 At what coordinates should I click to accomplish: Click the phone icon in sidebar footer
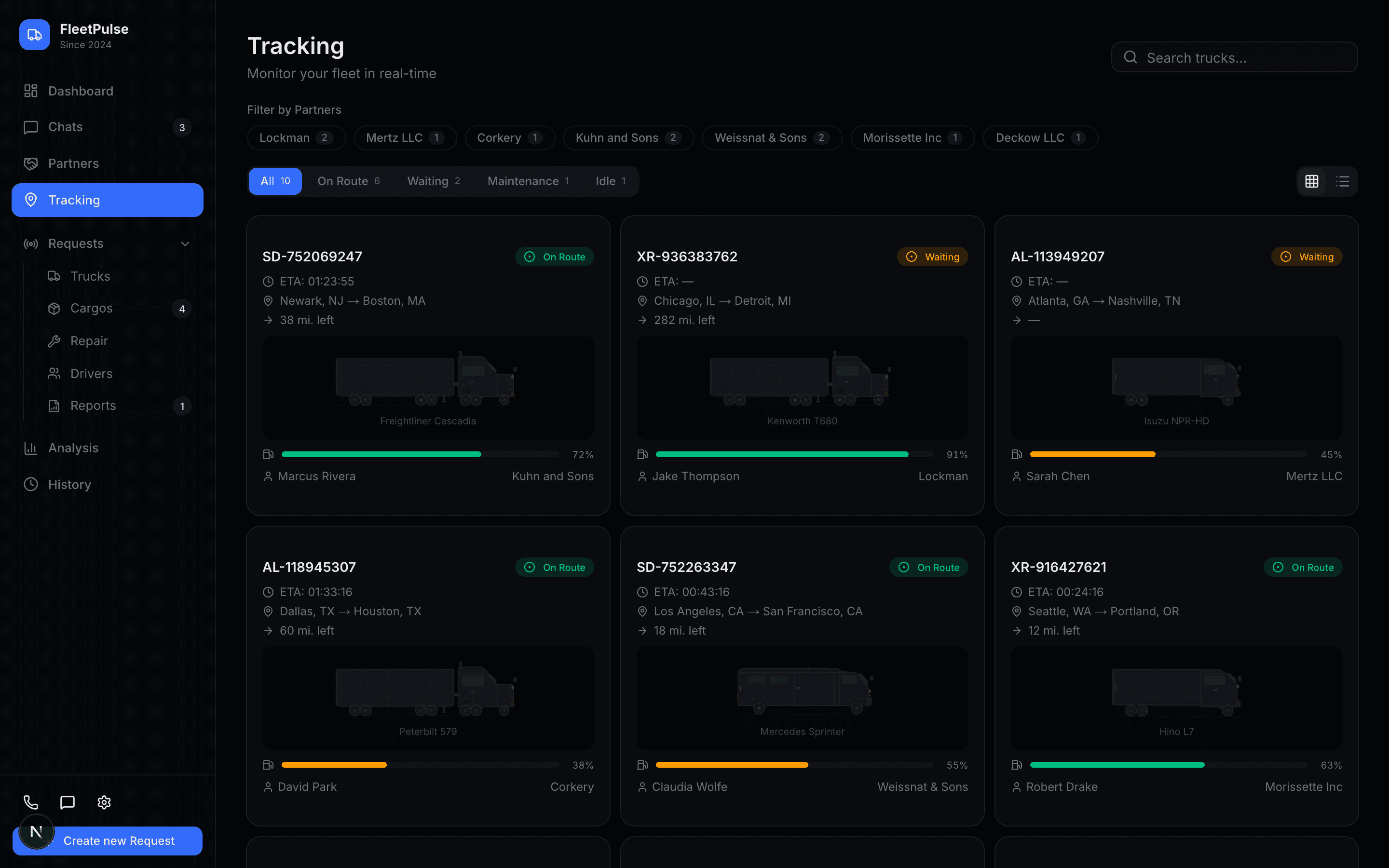pyautogui.click(x=31, y=802)
